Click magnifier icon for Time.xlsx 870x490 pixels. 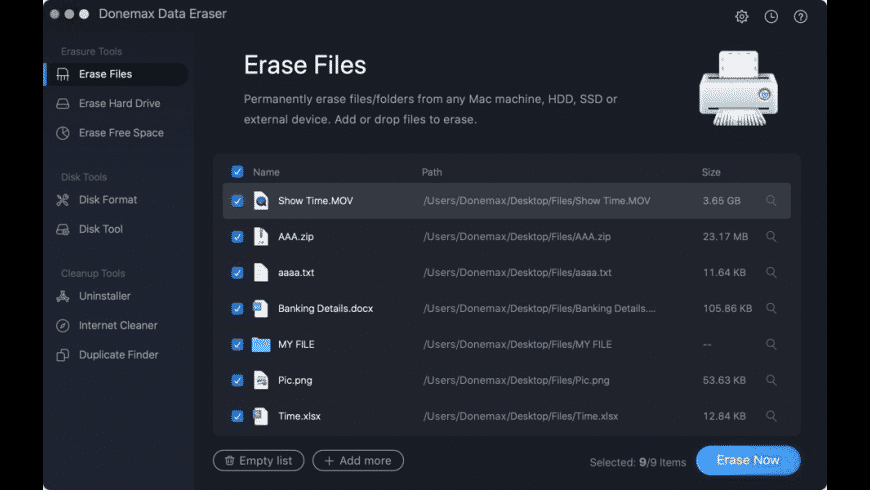point(771,416)
